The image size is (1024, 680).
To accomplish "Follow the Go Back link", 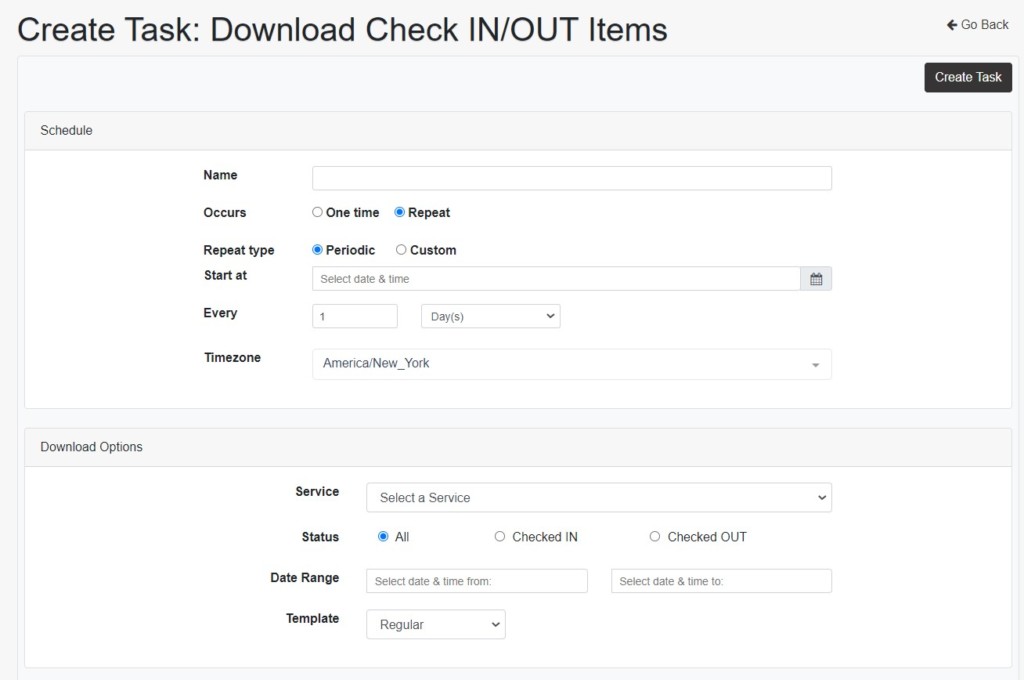I will 977,24.
